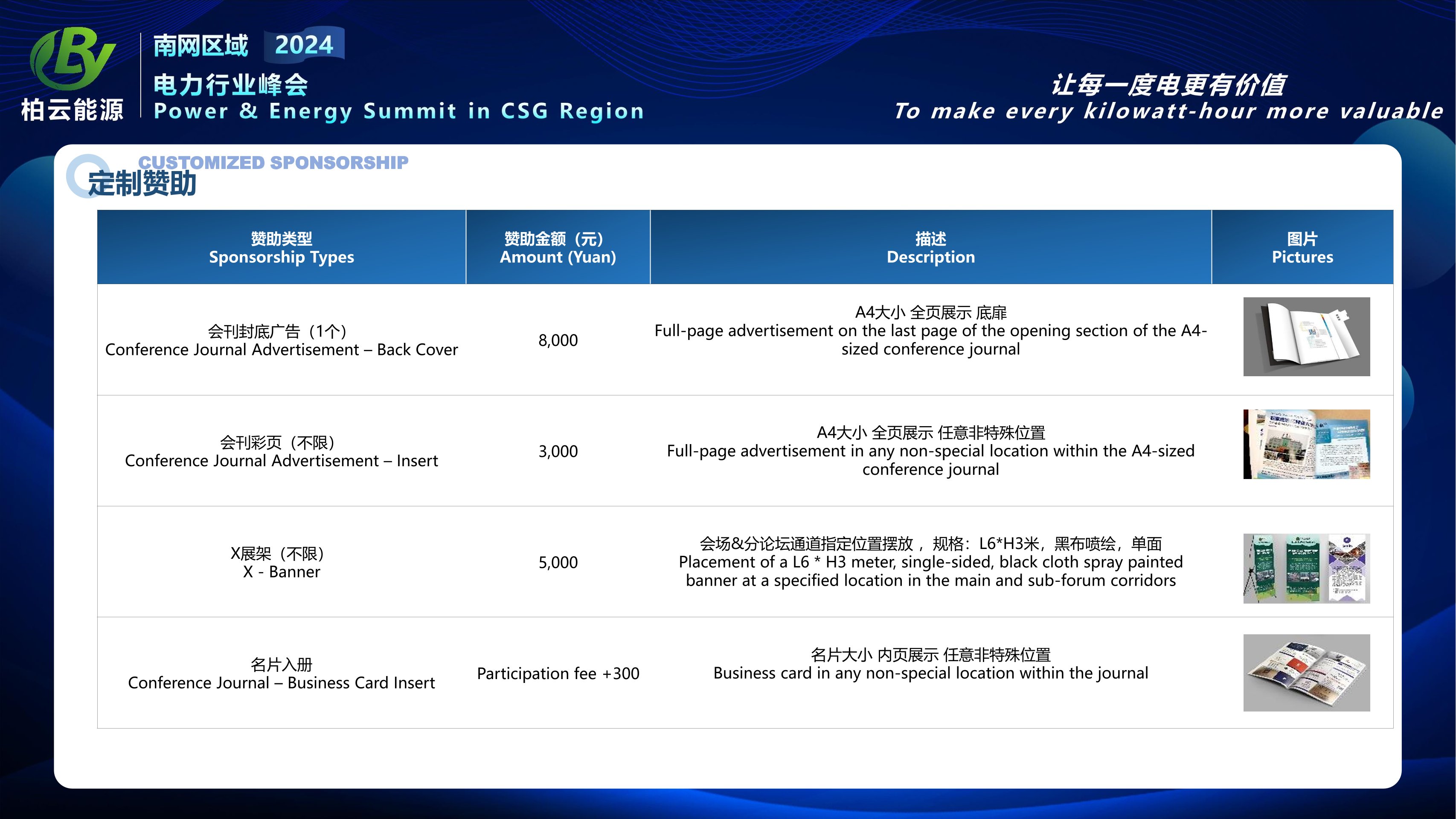Open the X-banner stands thumbnail
The image size is (1456, 819).
pyautogui.click(x=1307, y=568)
